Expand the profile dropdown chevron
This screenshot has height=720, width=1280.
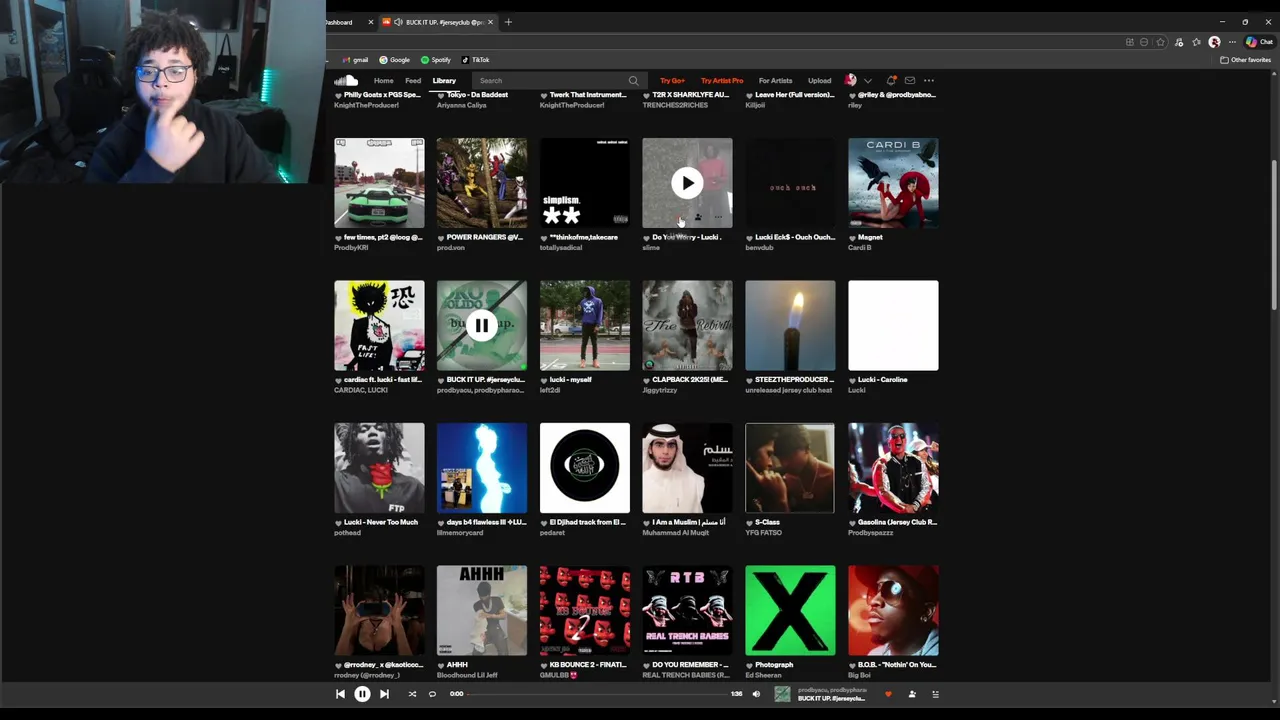pyautogui.click(x=867, y=81)
